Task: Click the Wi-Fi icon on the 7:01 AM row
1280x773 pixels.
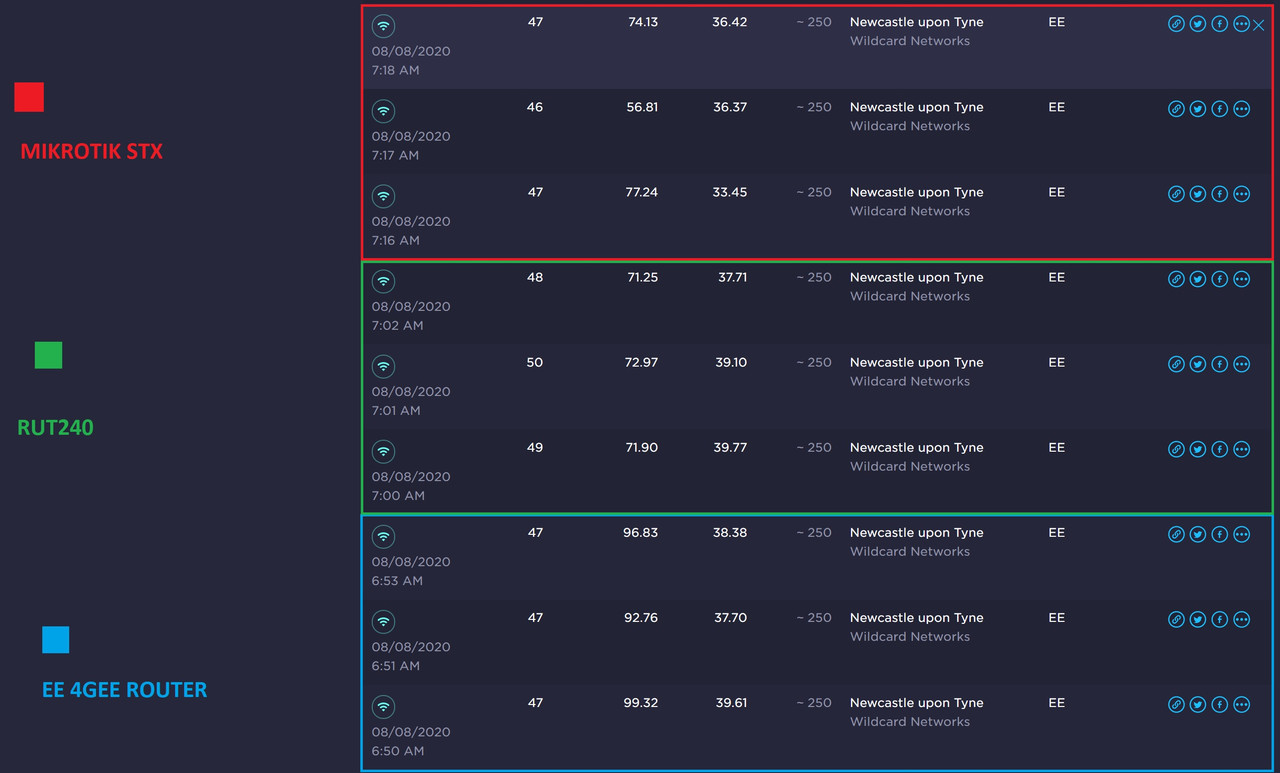Action: pos(383,366)
